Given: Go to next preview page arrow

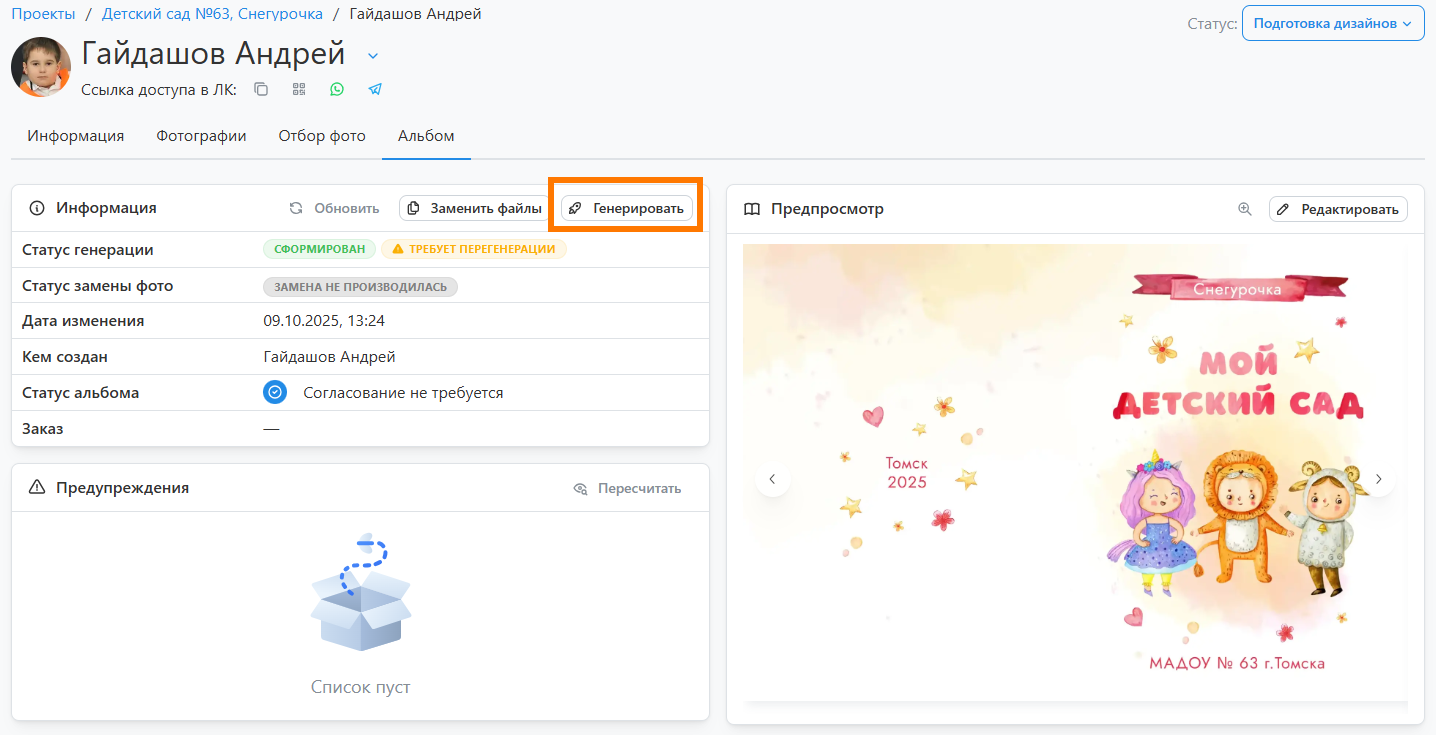Looking at the screenshot, I should click(x=1378, y=479).
